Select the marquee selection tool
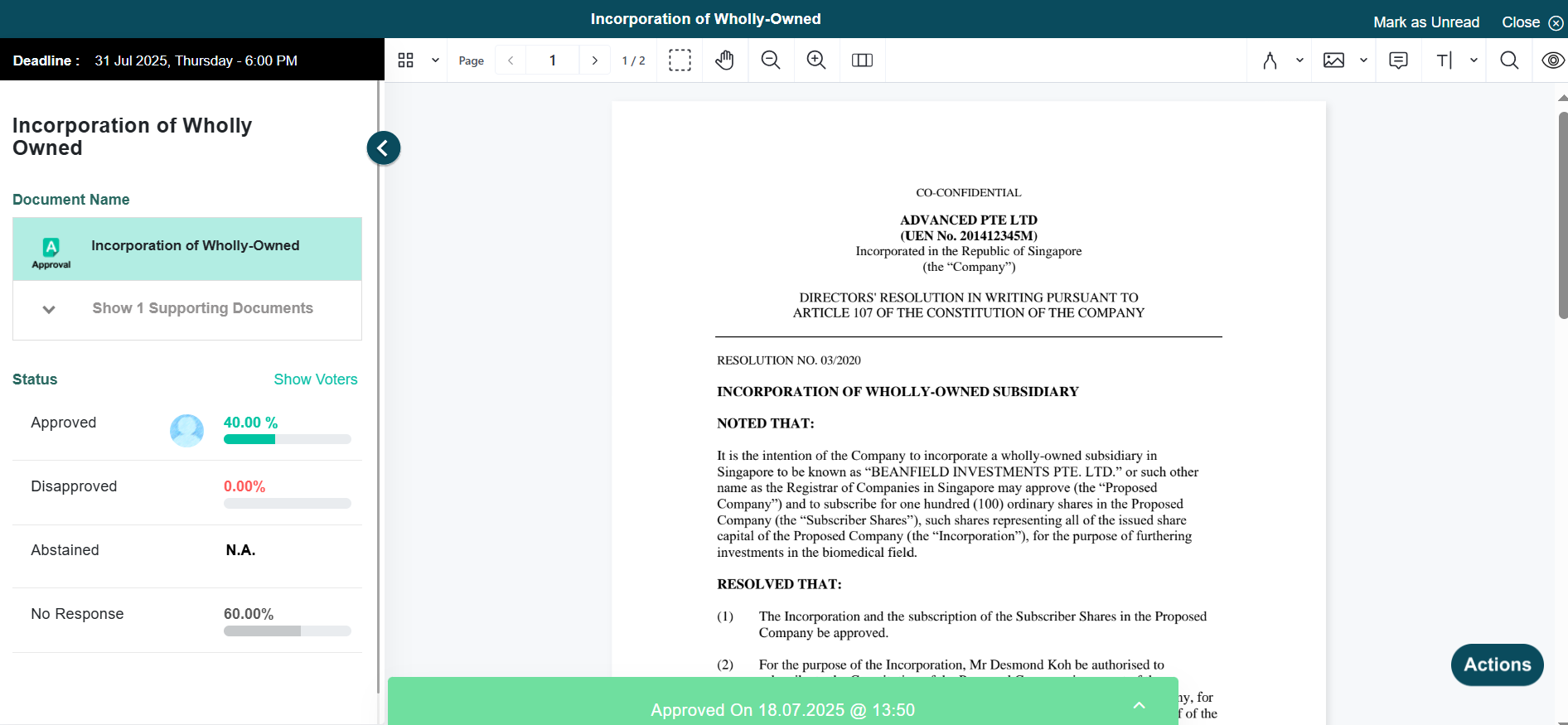Viewport: 1568px width, 725px height. coord(680,60)
